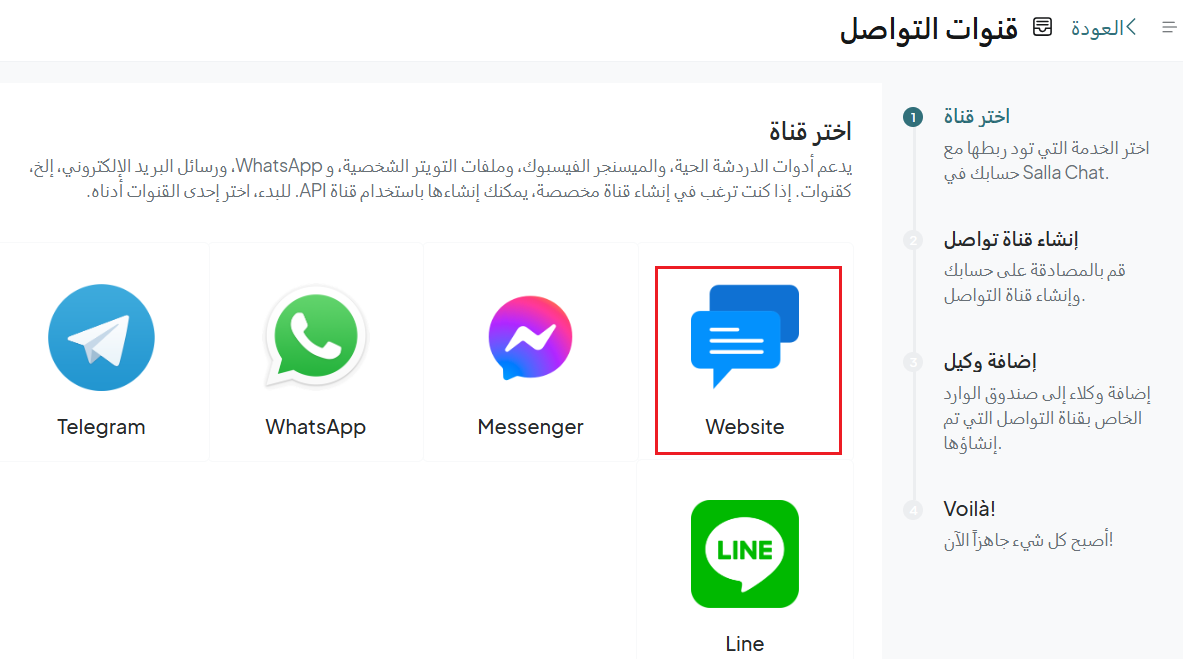The width and height of the screenshot is (1183, 665).
Task: Open the Voilà! final step
Action: [x=969, y=510]
